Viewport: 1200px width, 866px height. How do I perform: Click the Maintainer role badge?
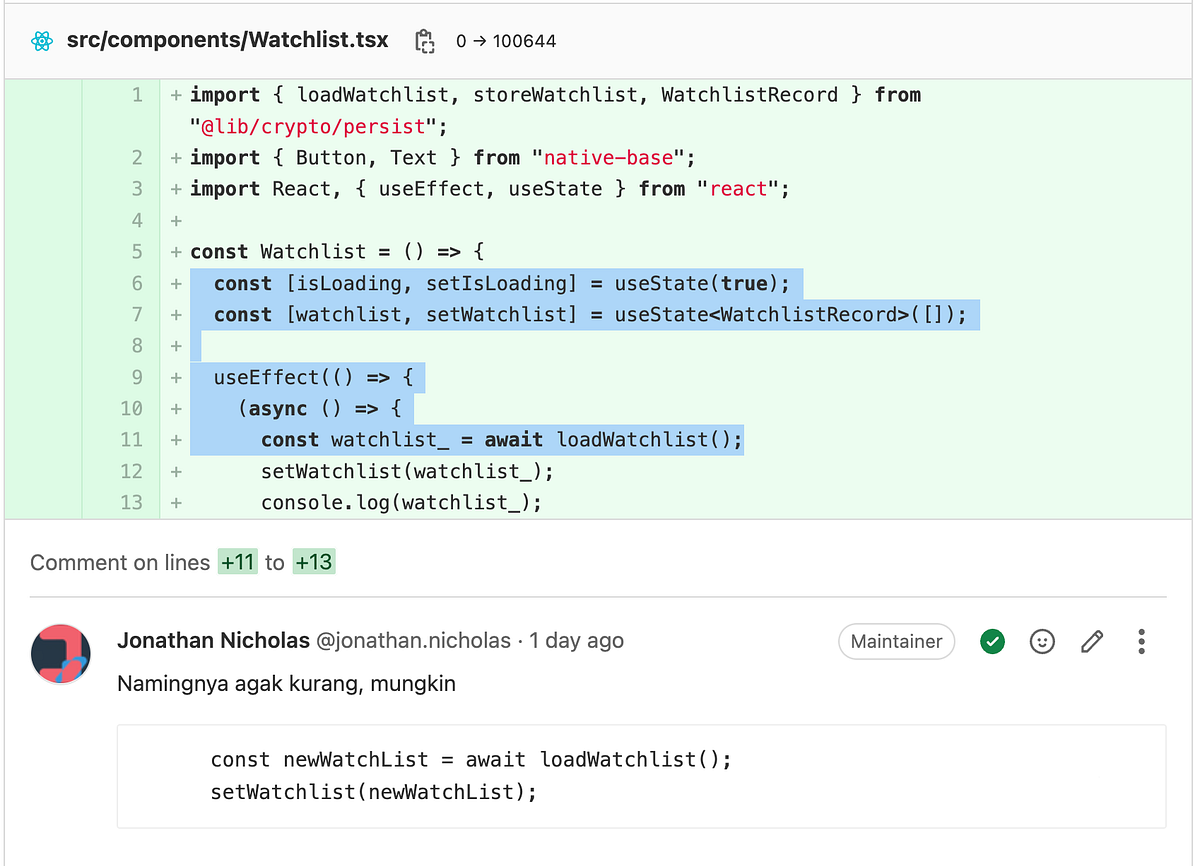tap(896, 641)
